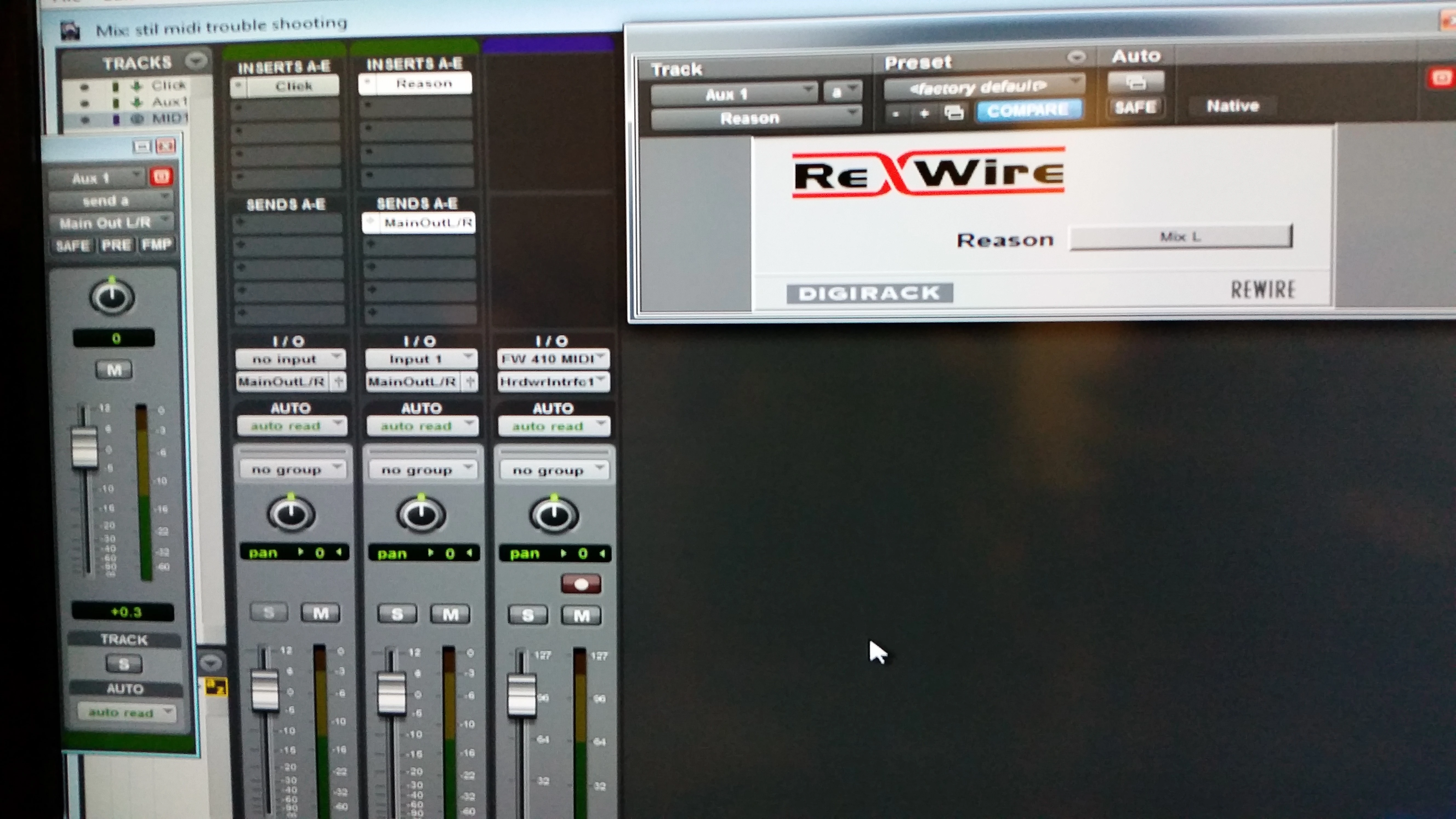Screen dimensions: 1456x819
Task: Click the Click track volume fader
Action: pyautogui.click(x=265, y=690)
